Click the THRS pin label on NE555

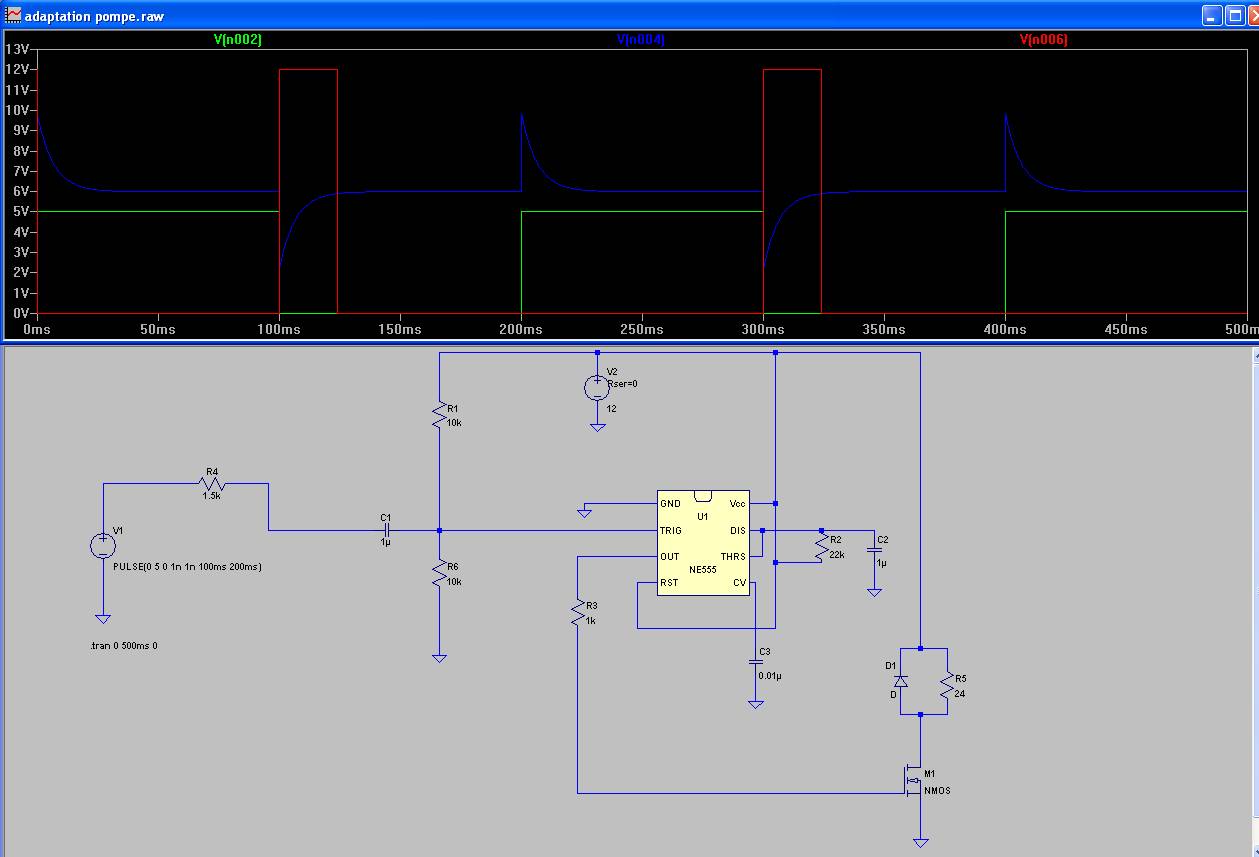click(734, 557)
